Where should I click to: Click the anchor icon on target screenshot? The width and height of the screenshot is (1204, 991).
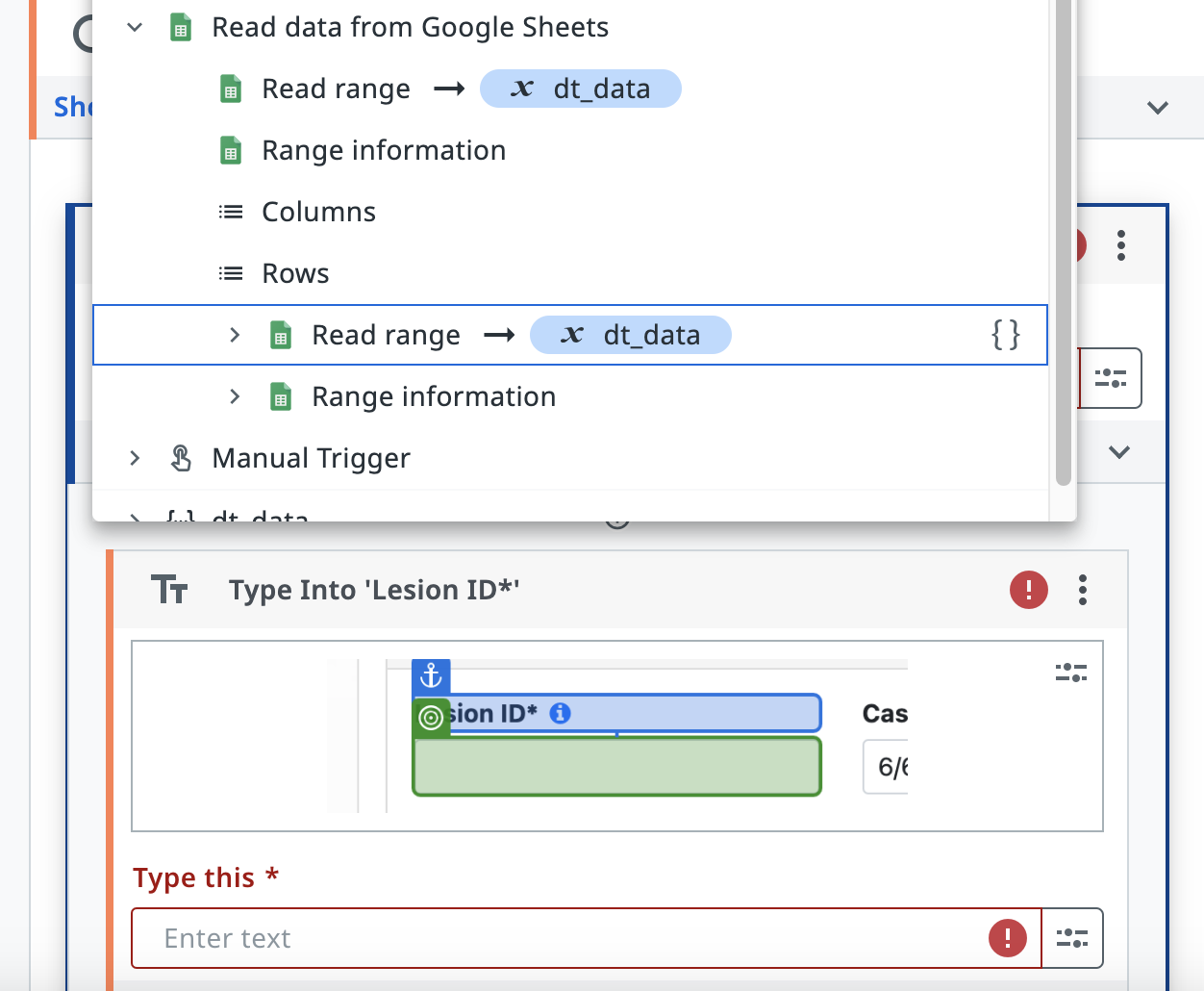tap(431, 676)
